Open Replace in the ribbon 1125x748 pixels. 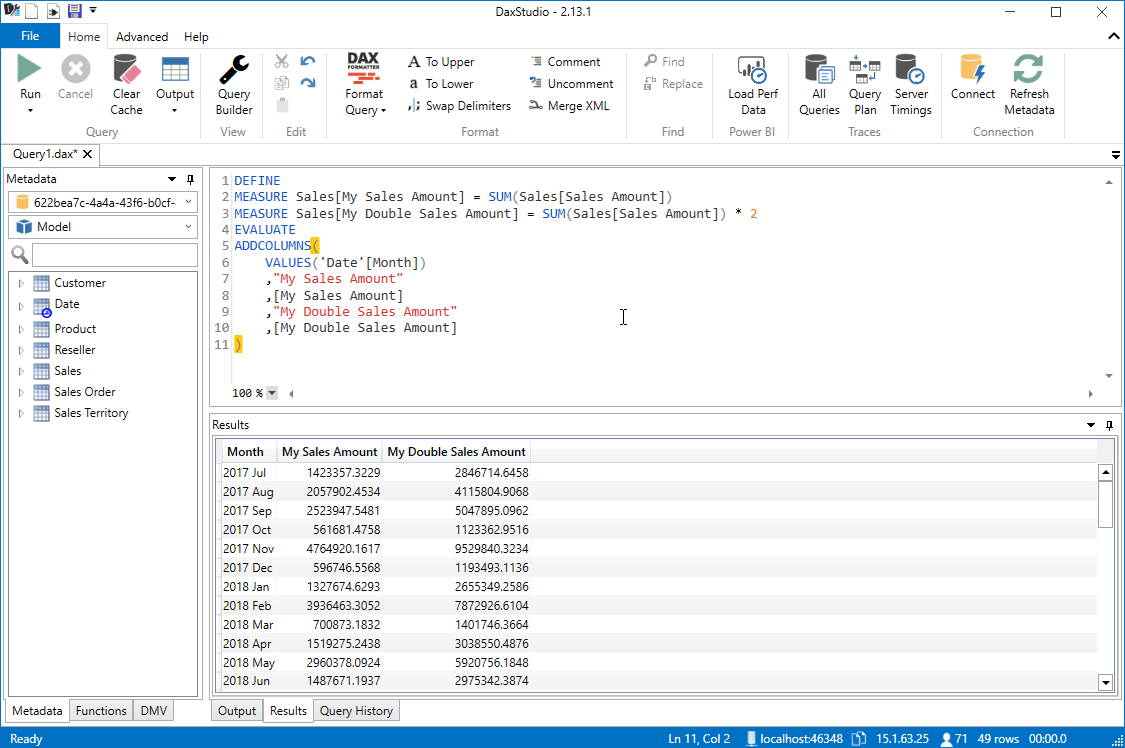coord(673,84)
